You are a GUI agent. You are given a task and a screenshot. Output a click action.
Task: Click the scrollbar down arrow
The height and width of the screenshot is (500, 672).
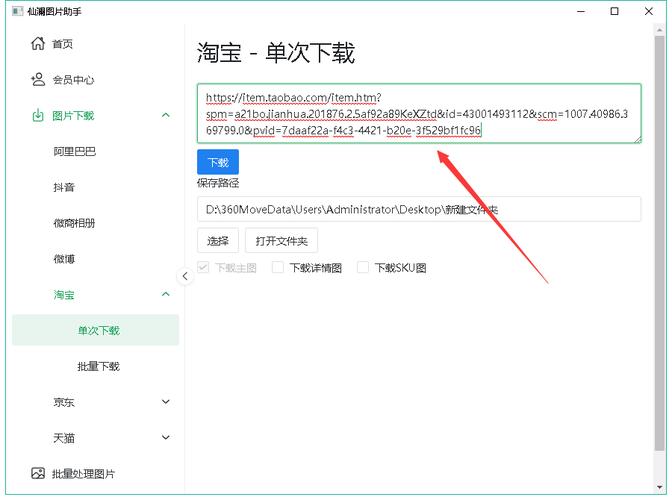(659, 488)
